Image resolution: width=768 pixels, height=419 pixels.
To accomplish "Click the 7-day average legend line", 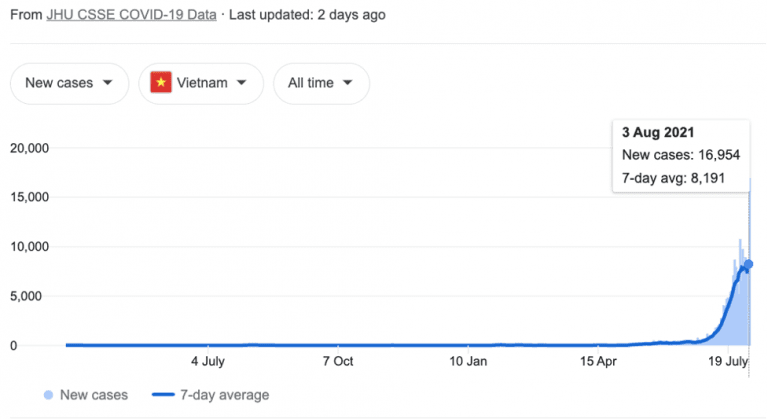I will click(x=163, y=394).
